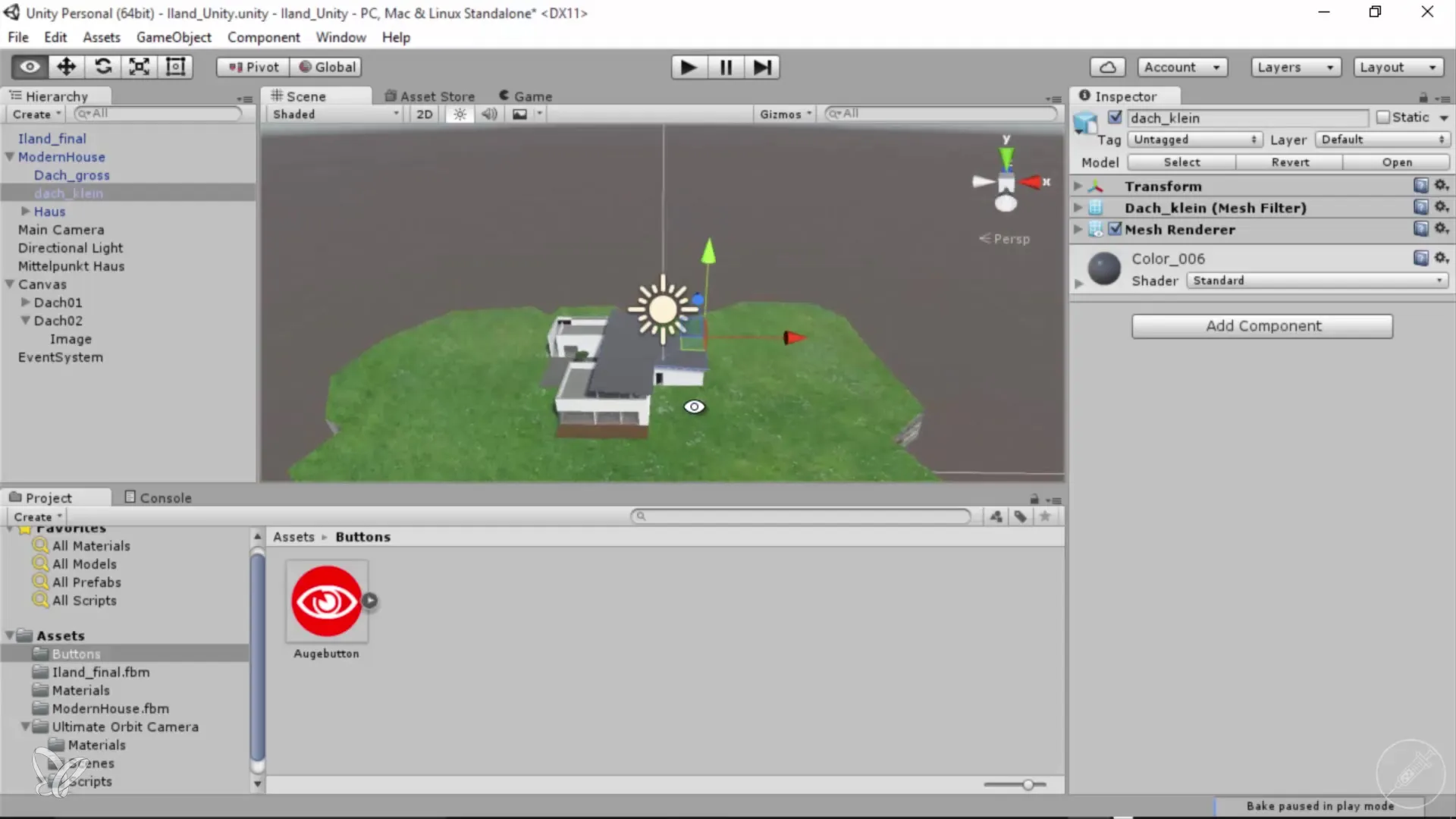Click search by type icon in Project

click(x=996, y=516)
